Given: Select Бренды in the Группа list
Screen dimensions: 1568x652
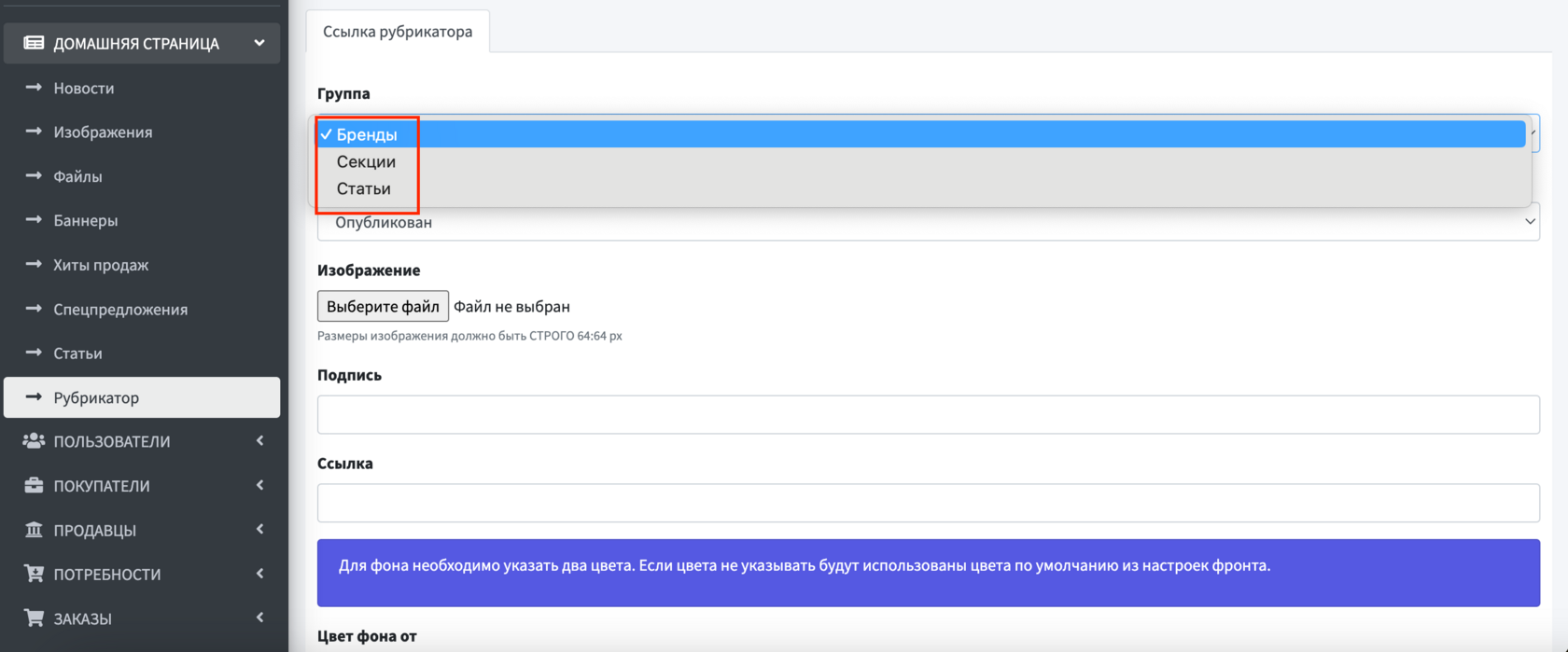Looking at the screenshot, I should 367,134.
